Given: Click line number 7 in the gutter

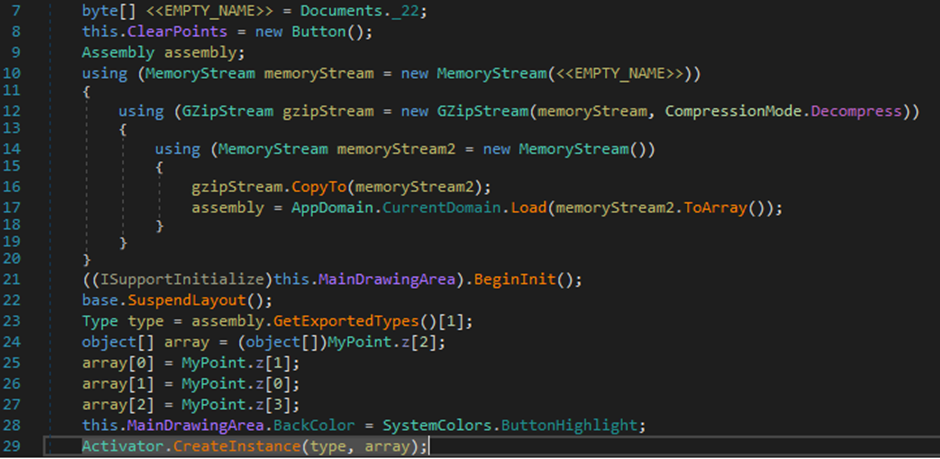Looking at the screenshot, I should (16, 11).
